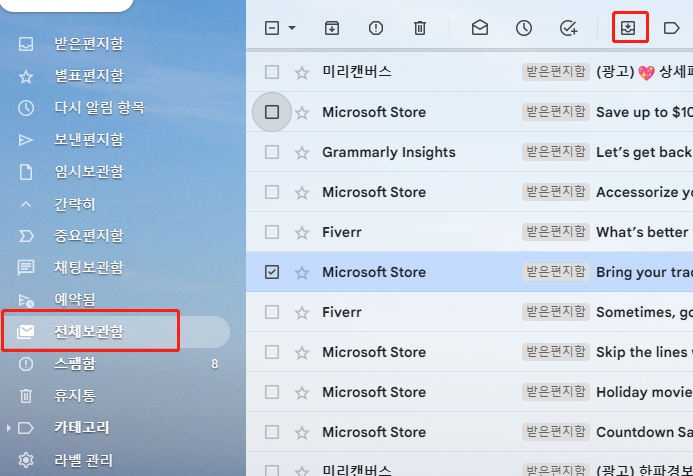693x476 pixels.
Task: Click the Report spam exclamation icon in toolbar
Action: (x=376, y=28)
